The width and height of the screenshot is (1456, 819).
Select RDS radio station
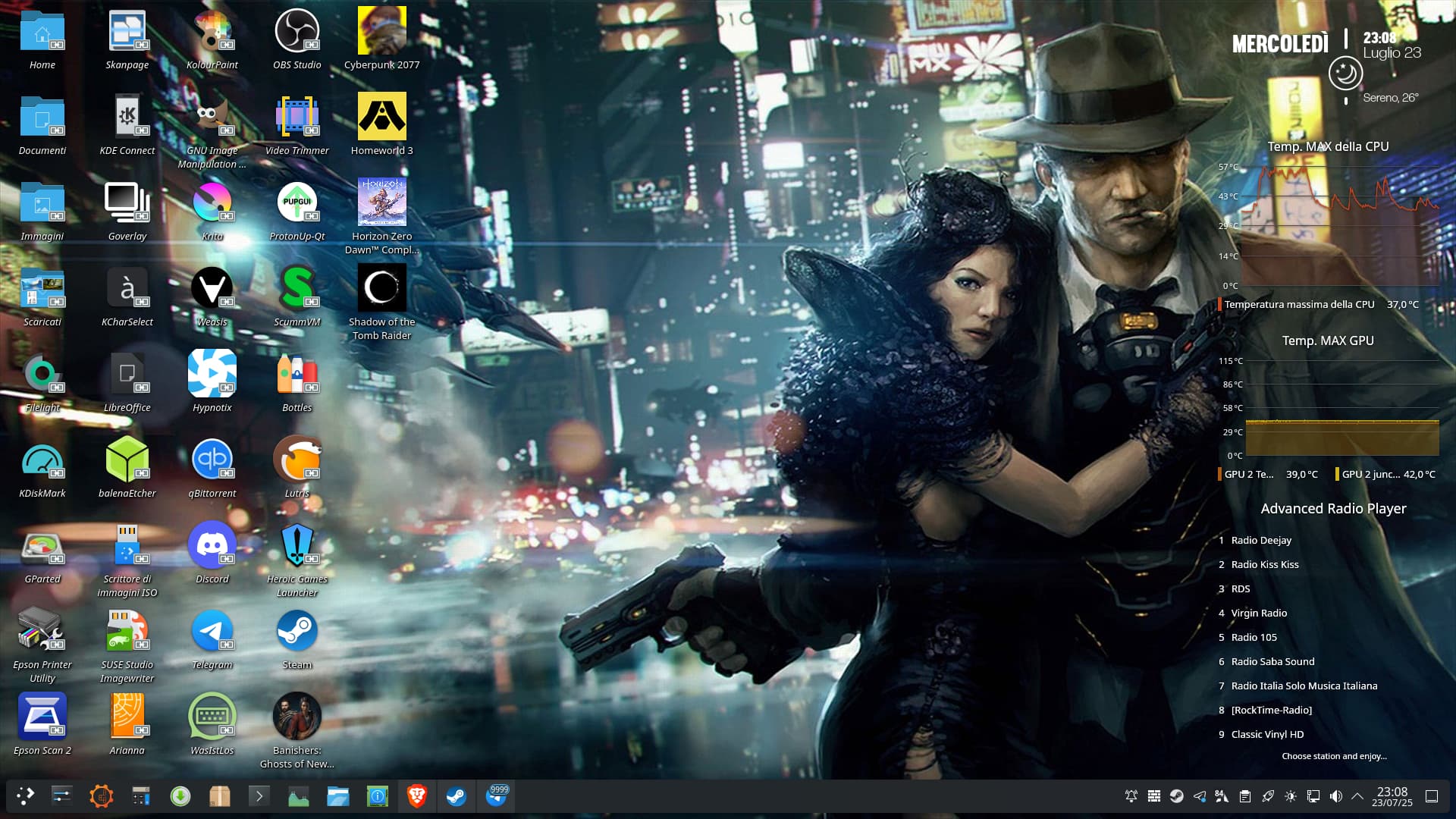(x=1241, y=588)
